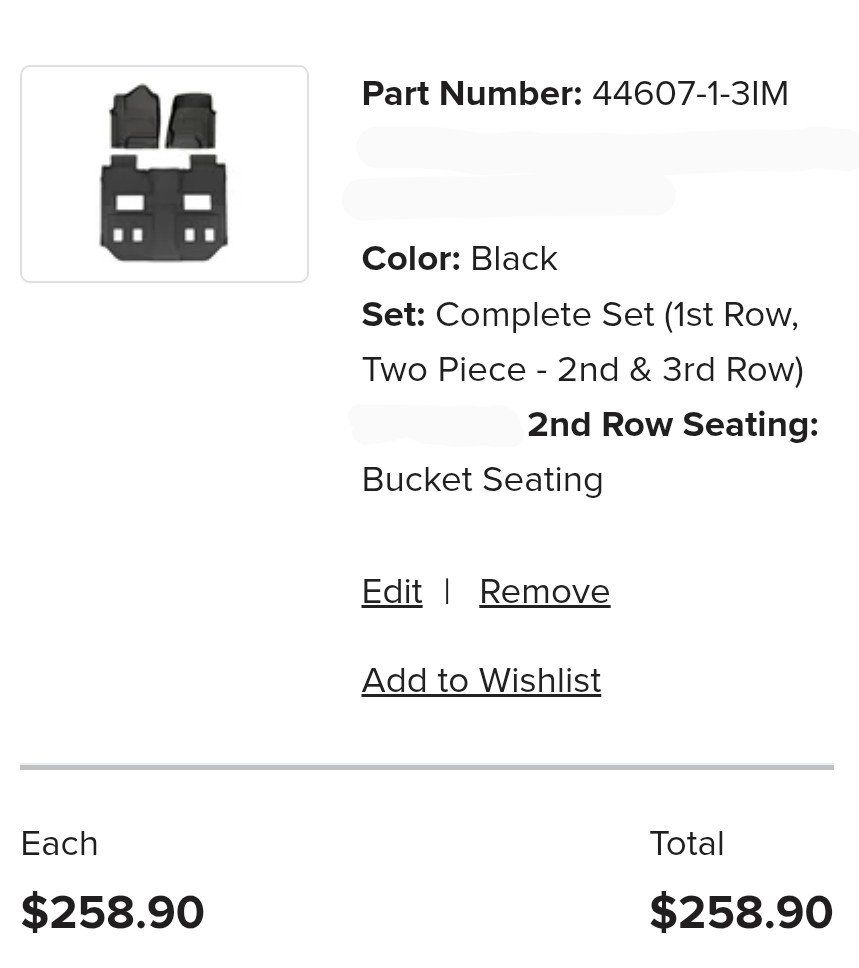The width and height of the screenshot is (859, 968).
Task: Click the Color label
Action: point(411,259)
